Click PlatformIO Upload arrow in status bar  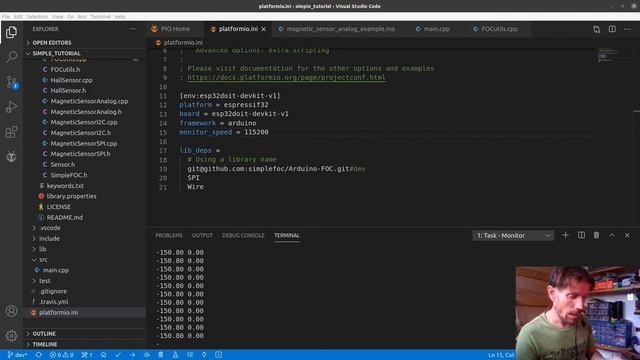(132, 355)
